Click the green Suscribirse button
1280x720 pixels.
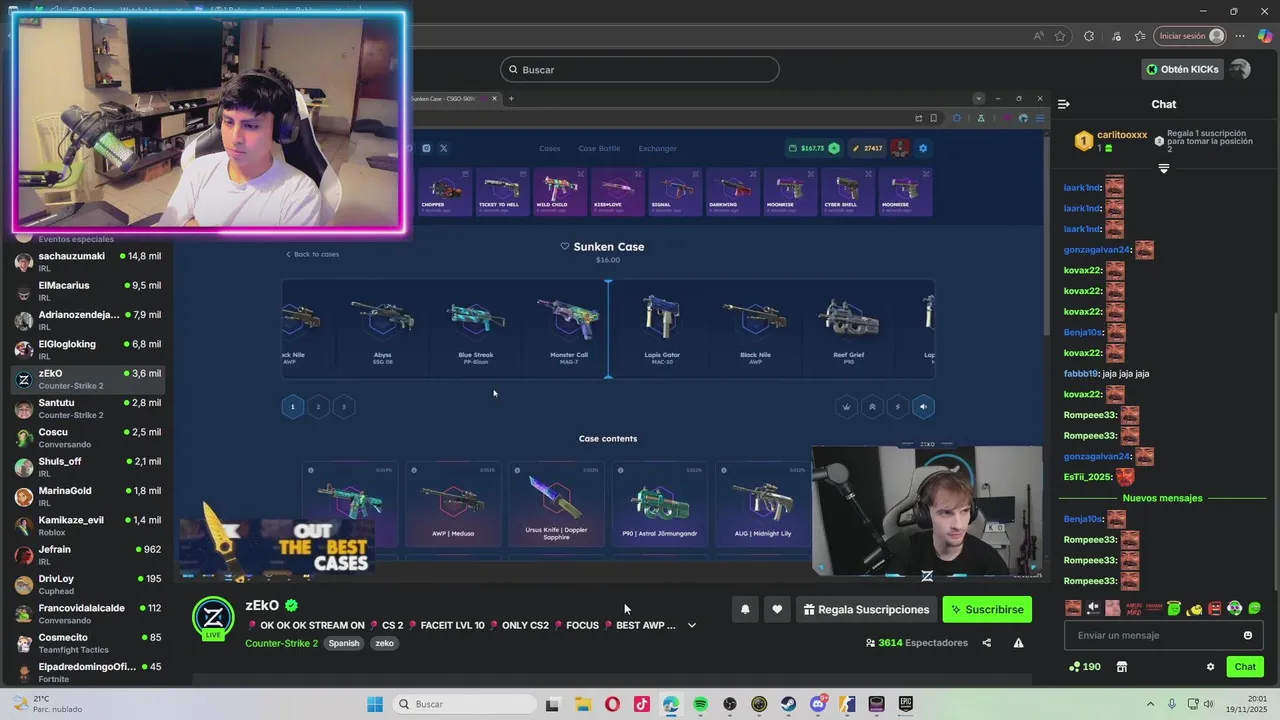pos(987,609)
